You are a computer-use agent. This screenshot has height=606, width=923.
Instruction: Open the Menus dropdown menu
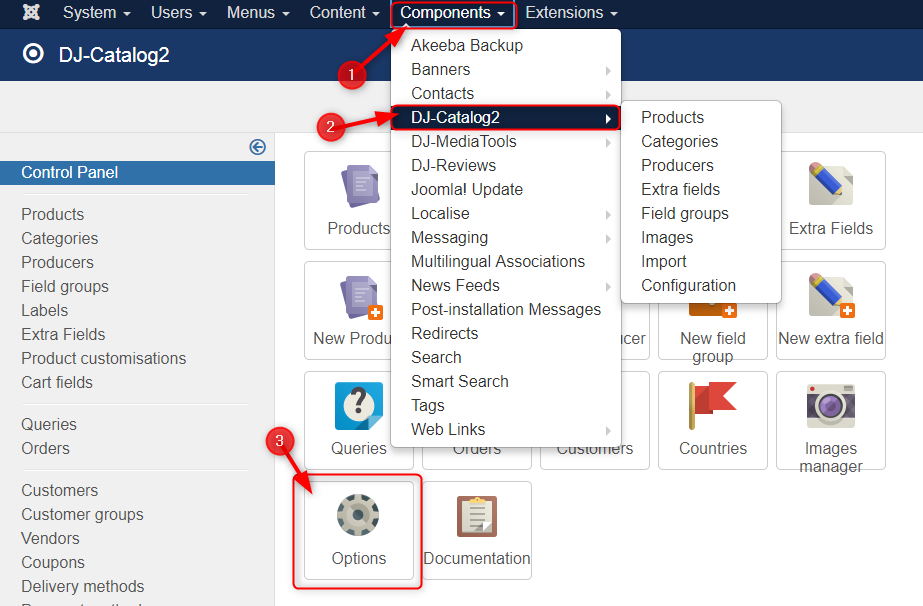[258, 12]
